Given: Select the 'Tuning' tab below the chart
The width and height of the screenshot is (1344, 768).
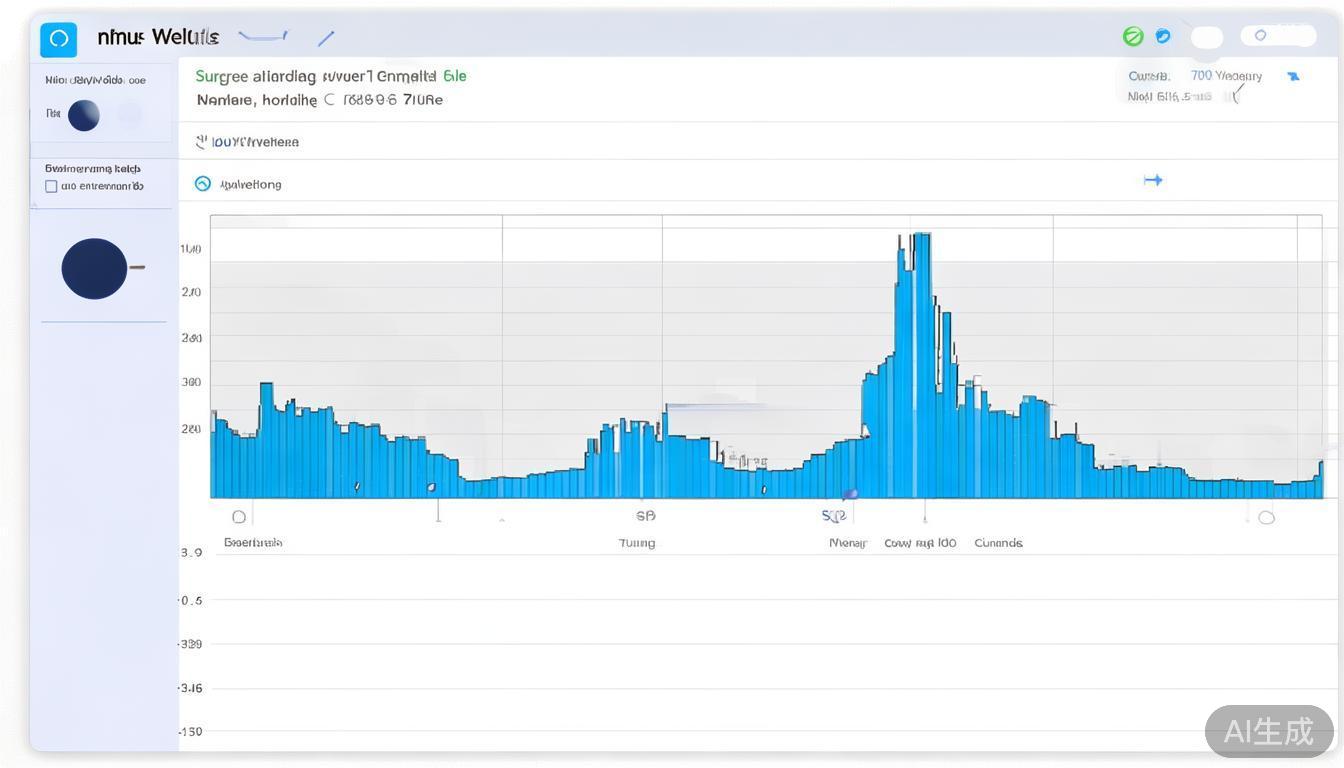Looking at the screenshot, I should click(x=637, y=543).
